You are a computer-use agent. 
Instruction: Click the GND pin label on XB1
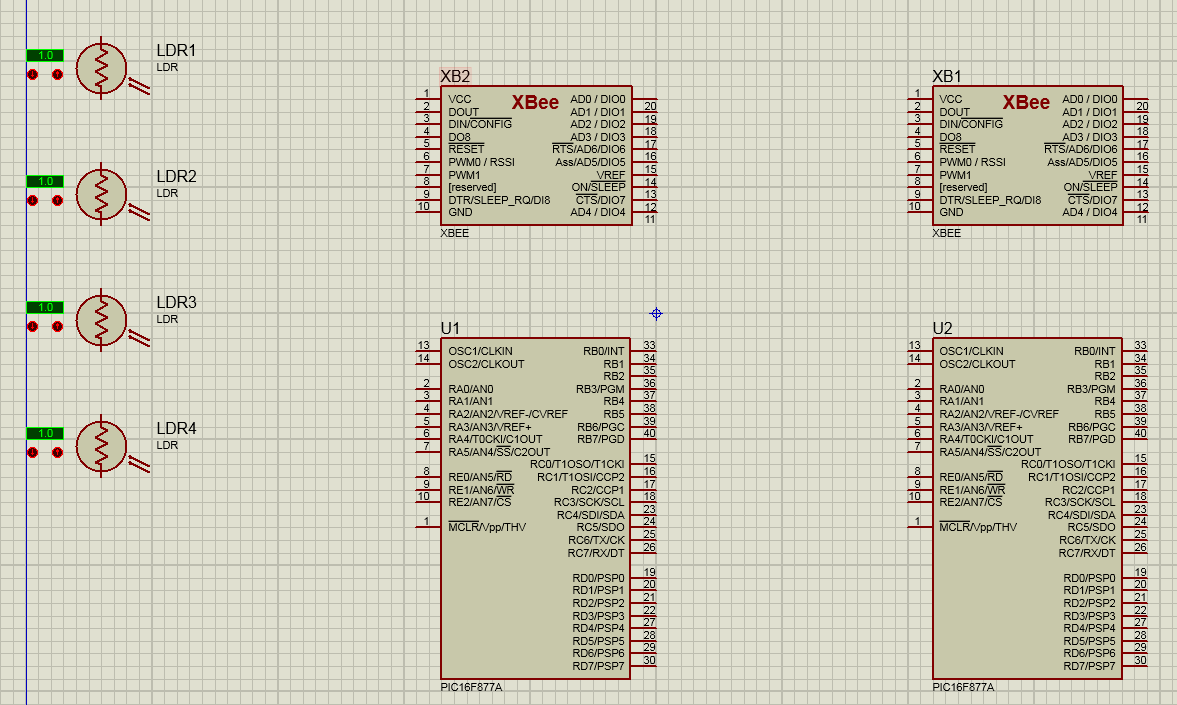tap(951, 212)
